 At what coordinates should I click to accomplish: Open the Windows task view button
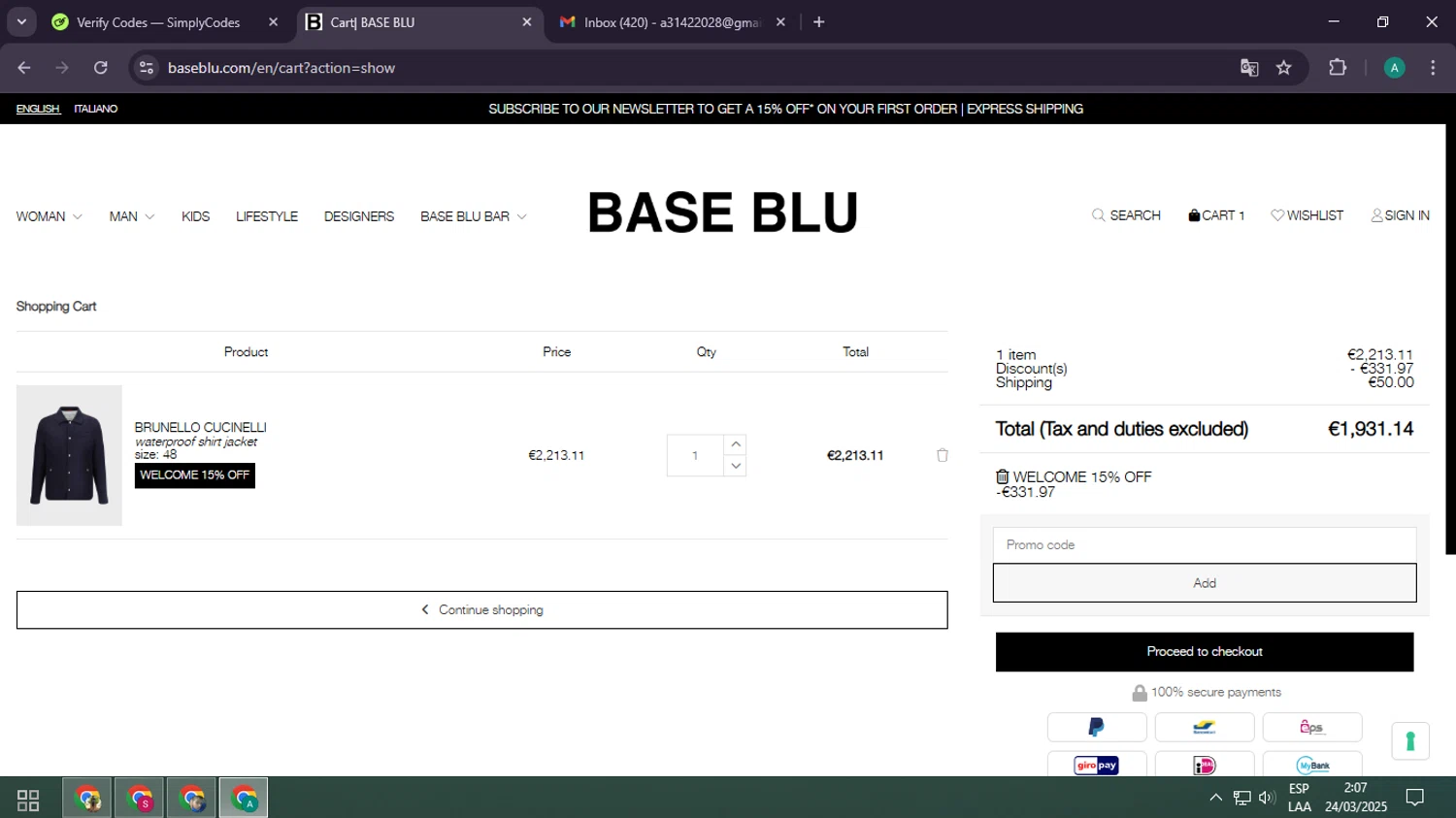point(28,799)
